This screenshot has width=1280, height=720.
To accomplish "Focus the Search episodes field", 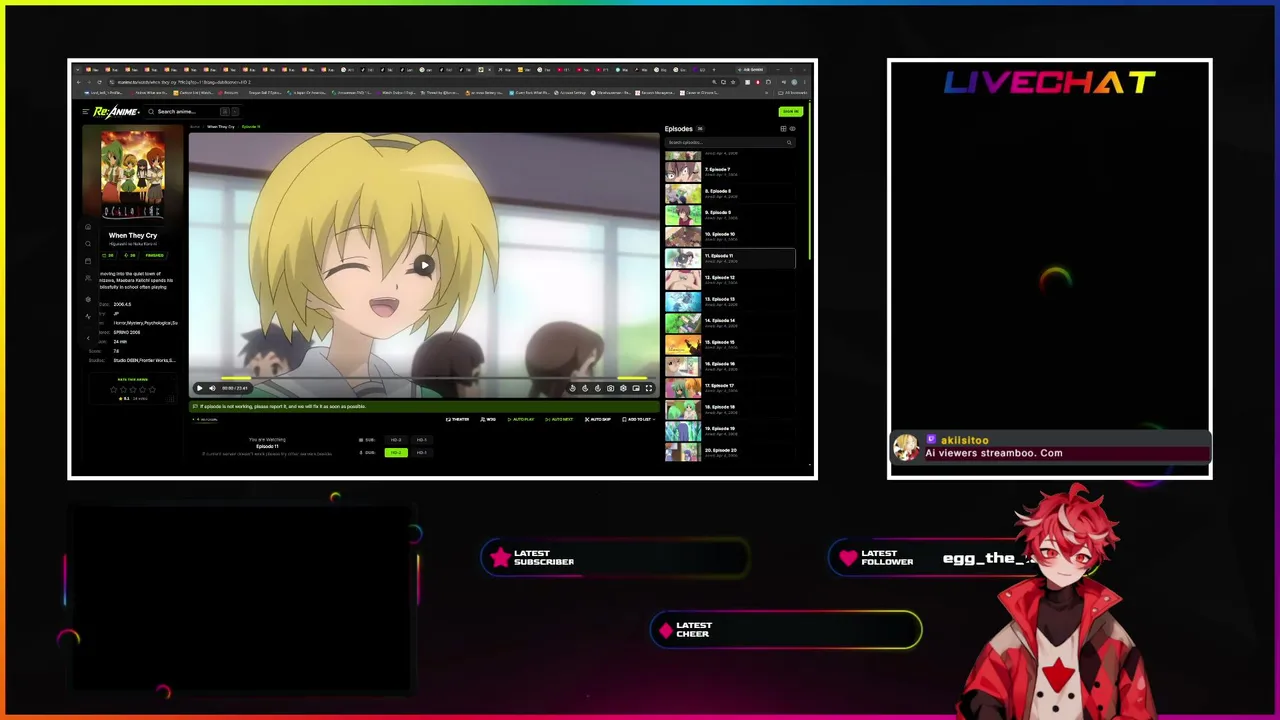I will (729, 142).
